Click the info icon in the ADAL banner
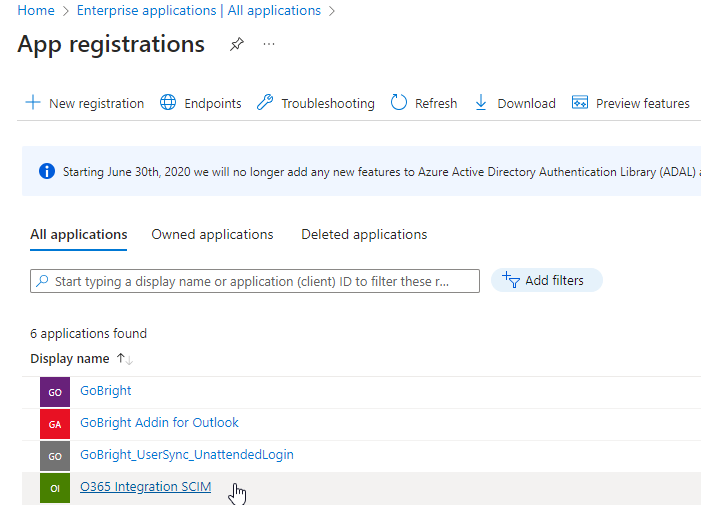 point(47,172)
